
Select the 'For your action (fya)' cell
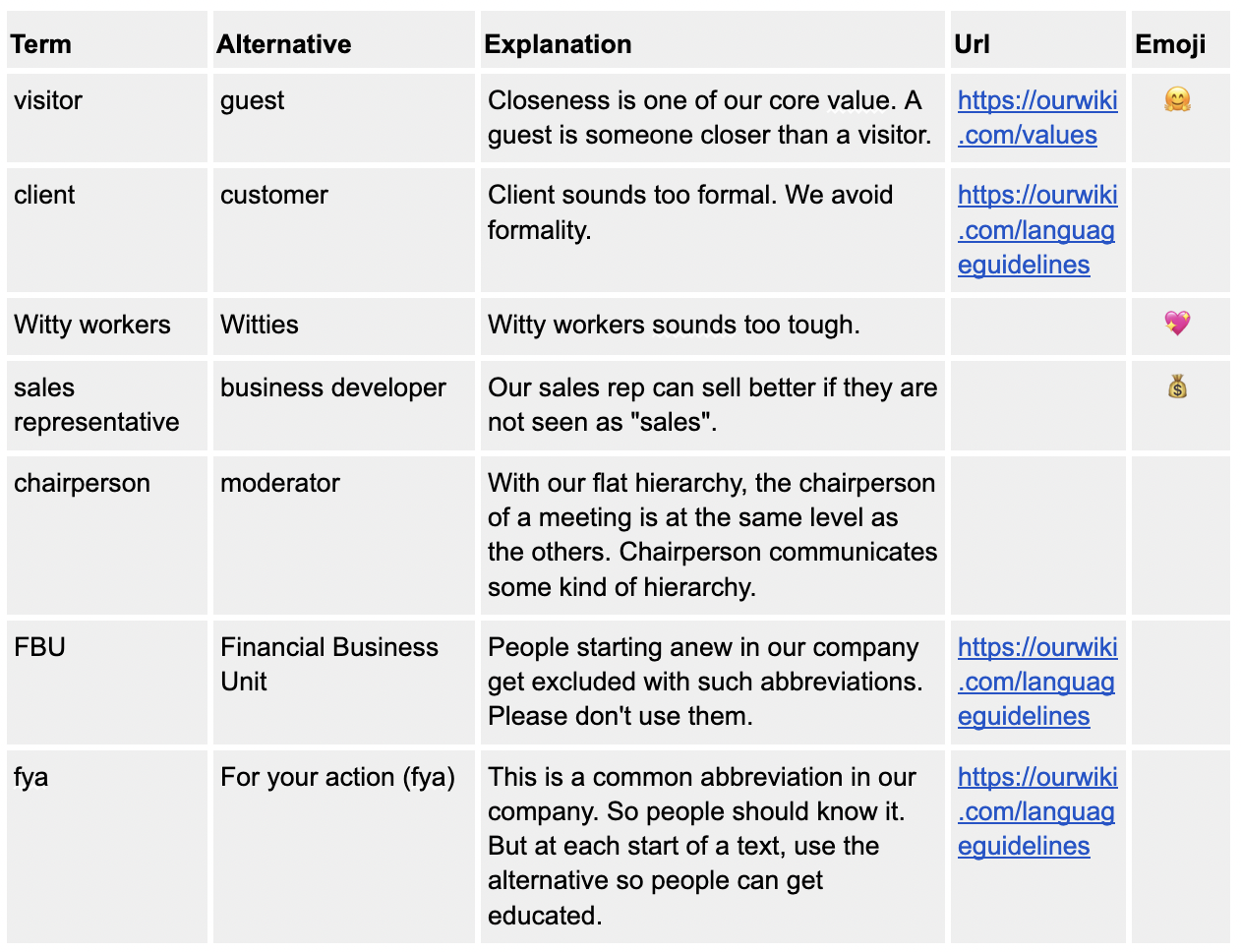click(337, 777)
